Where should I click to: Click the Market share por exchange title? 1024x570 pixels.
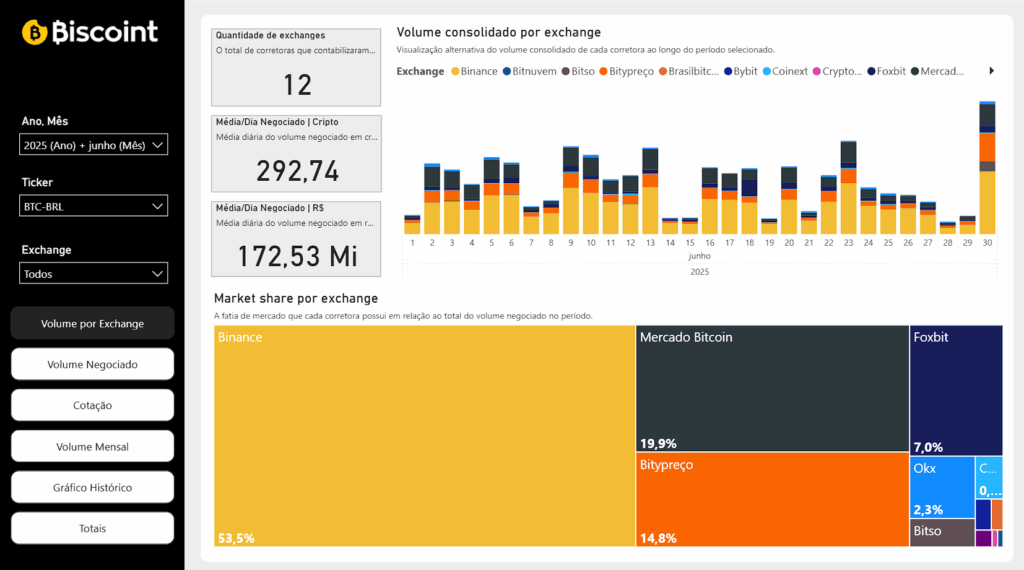click(296, 298)
